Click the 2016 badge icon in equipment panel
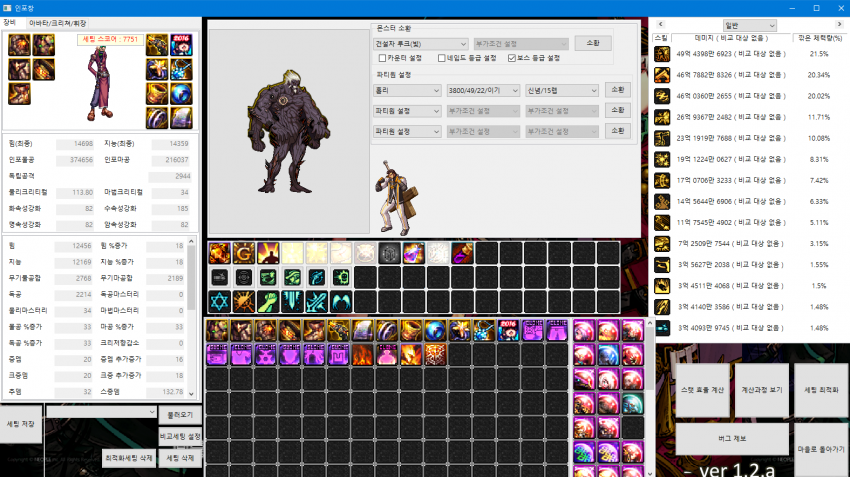 pos(182,45)
